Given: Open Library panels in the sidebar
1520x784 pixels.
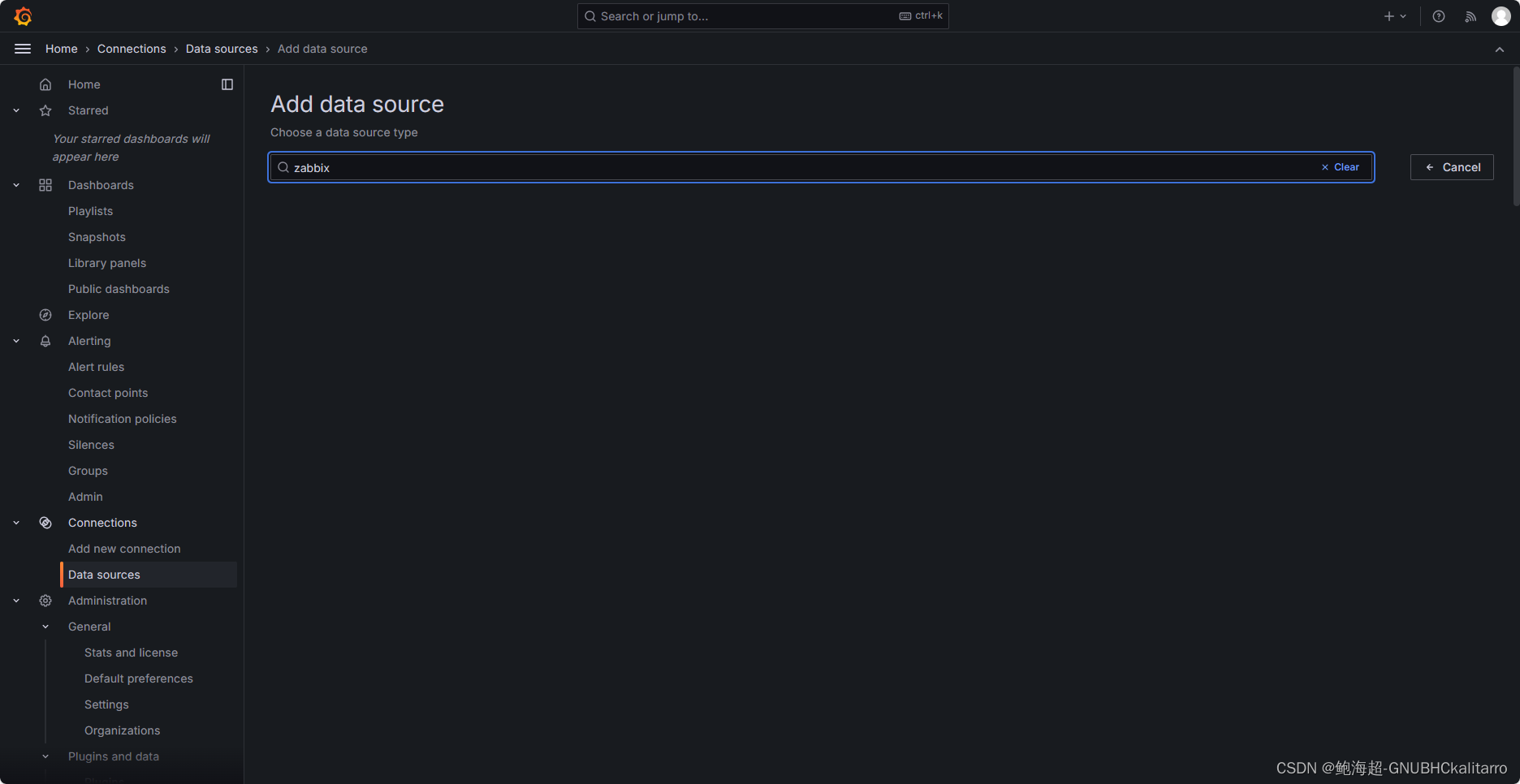Looking at the screenshot, I should point(107,263).
